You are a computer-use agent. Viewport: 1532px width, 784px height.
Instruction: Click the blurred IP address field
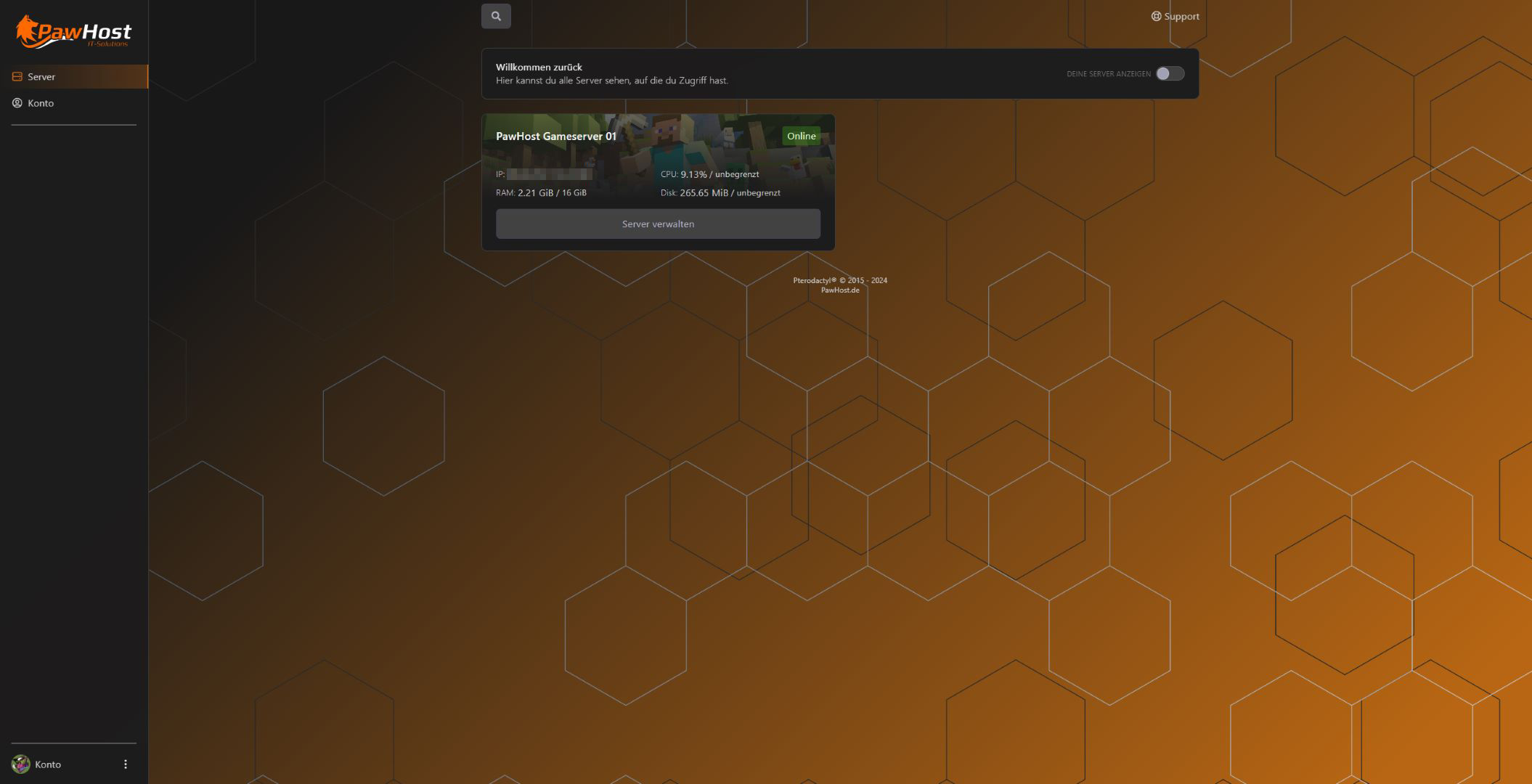click(549, 174)
